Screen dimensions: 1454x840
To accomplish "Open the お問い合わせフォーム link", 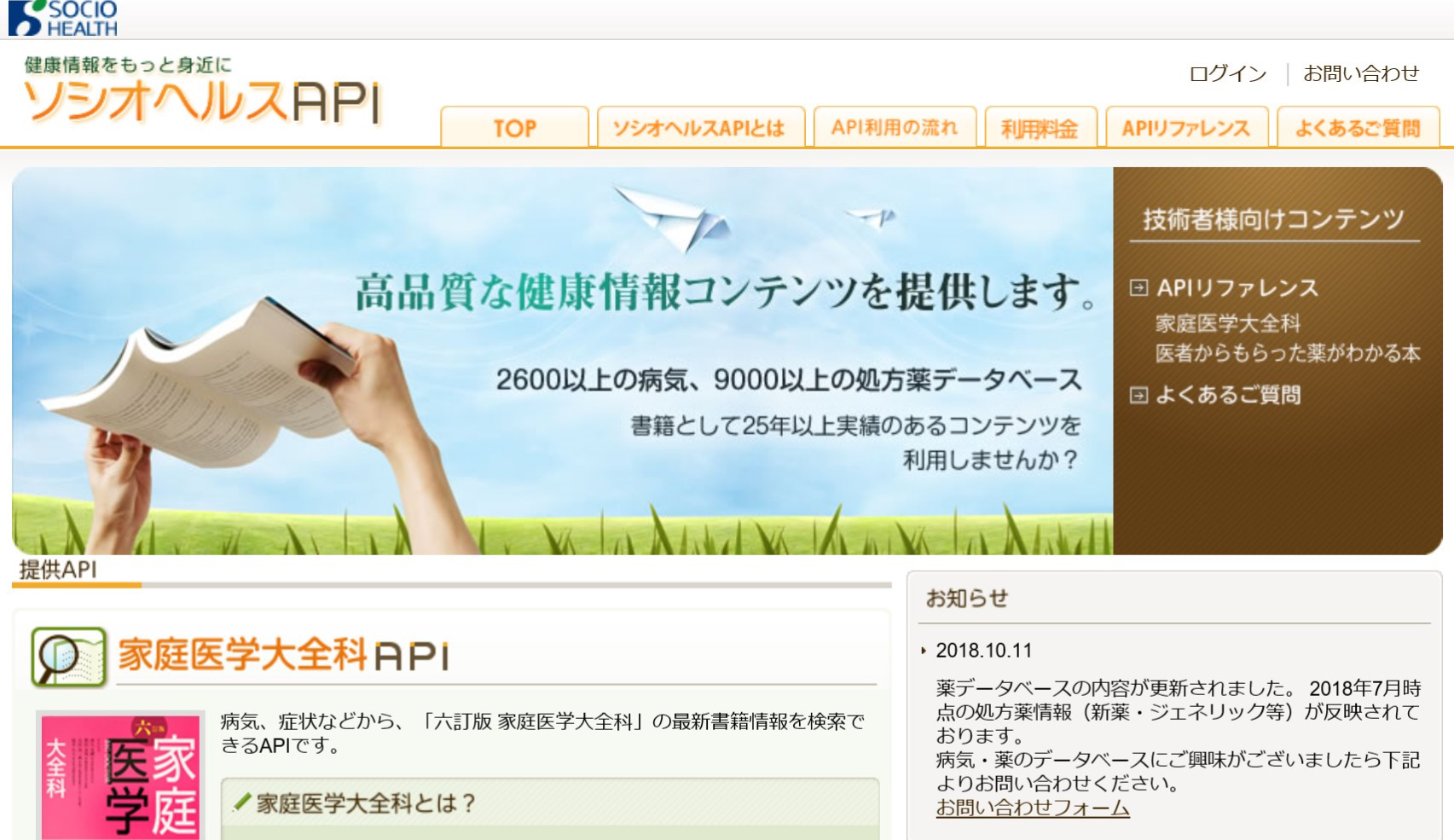I will [1033, 808].
